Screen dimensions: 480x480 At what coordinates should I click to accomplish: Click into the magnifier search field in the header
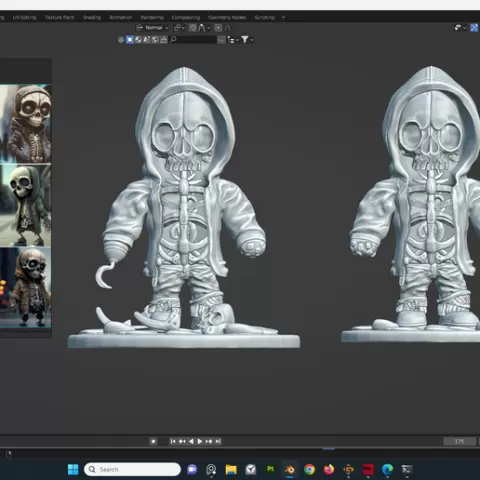[193, 40]
